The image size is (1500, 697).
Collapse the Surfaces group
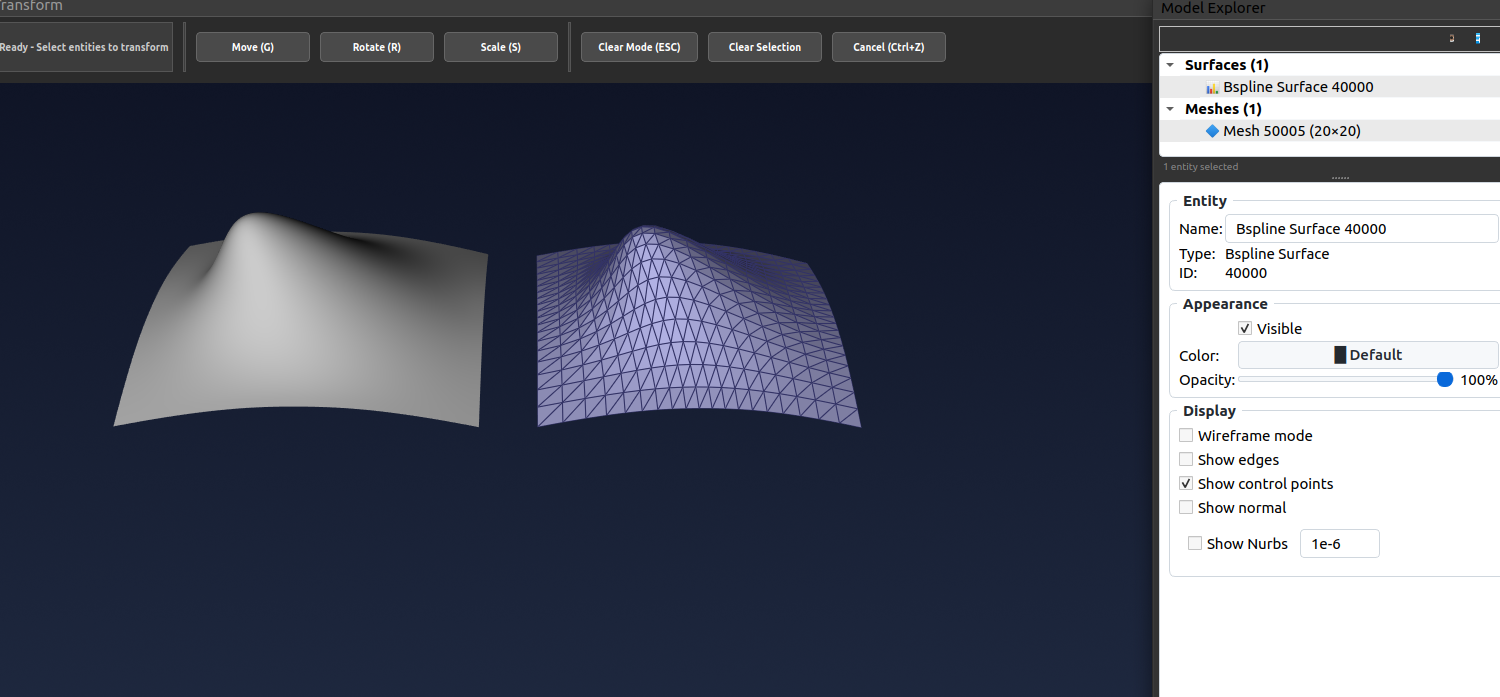1170,64
